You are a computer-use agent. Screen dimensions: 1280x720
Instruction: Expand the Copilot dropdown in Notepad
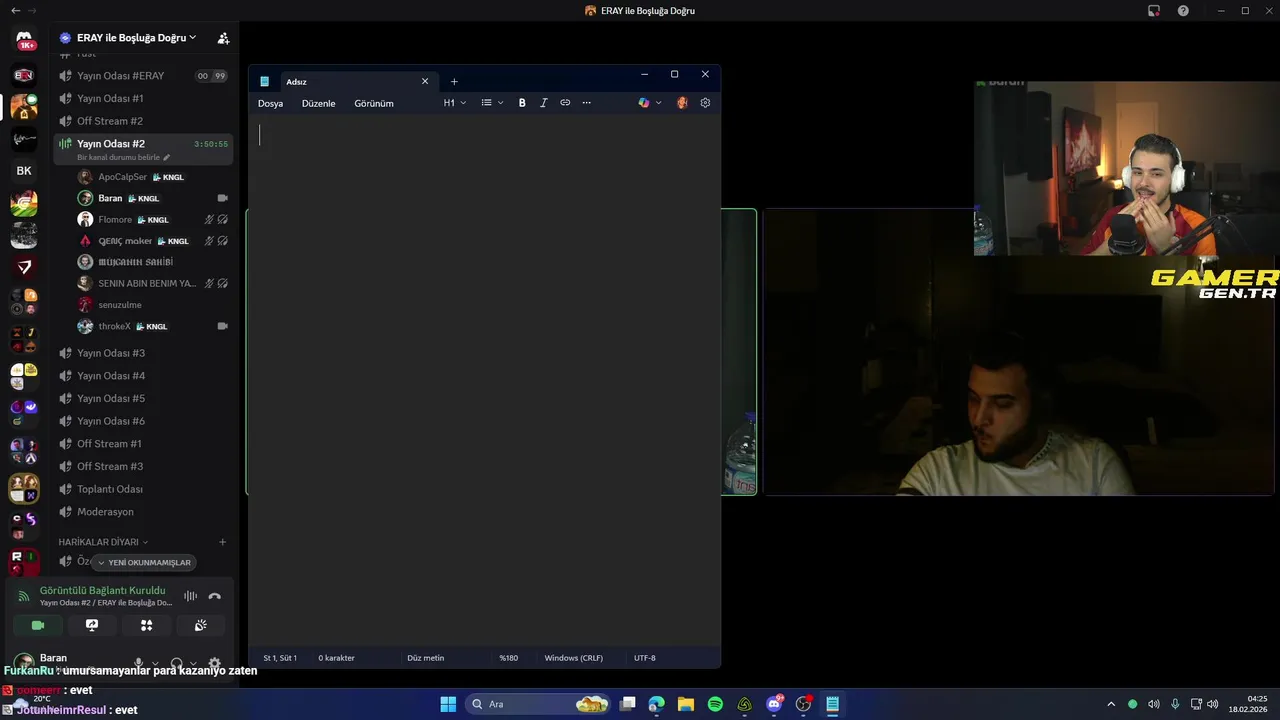[658, 103]
